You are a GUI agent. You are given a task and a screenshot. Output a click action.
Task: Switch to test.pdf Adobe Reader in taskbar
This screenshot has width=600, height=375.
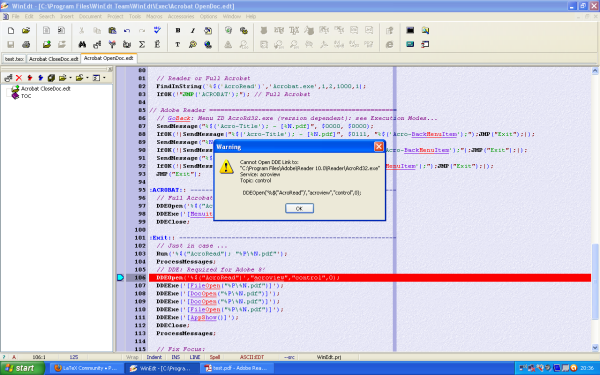[238, 368]
